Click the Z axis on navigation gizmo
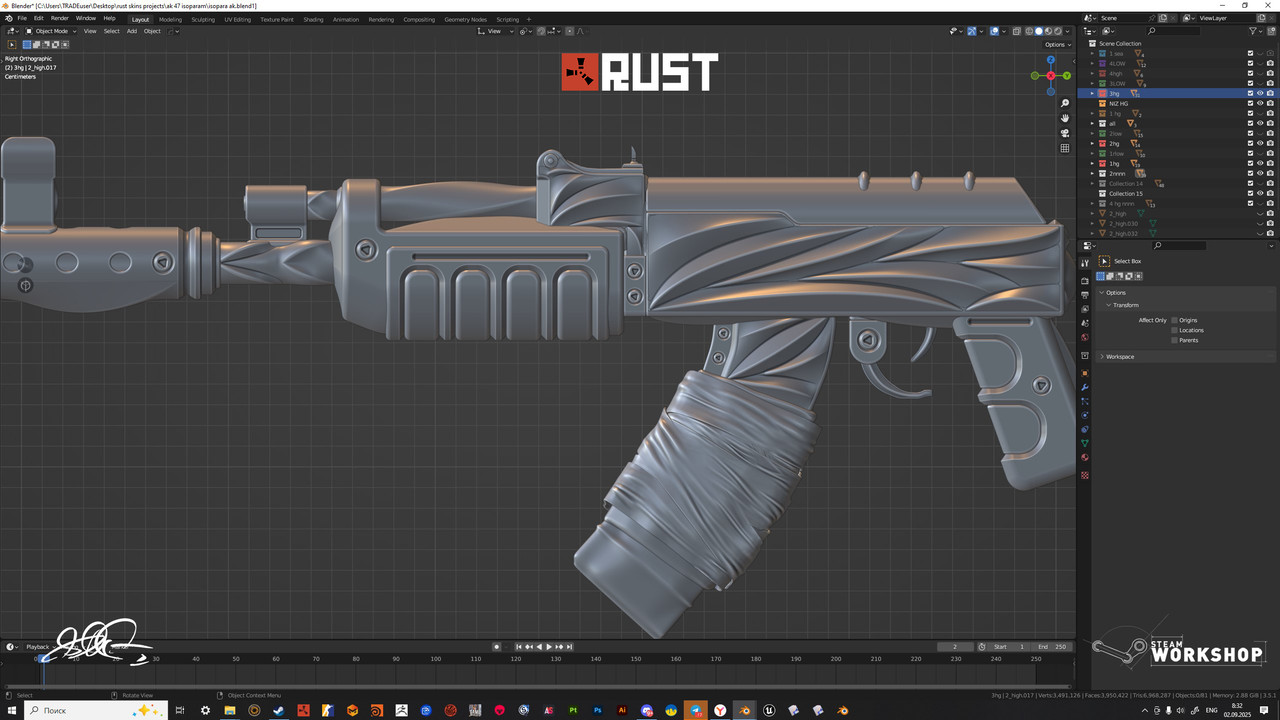1280x720 pixels. click(1051, 60)
